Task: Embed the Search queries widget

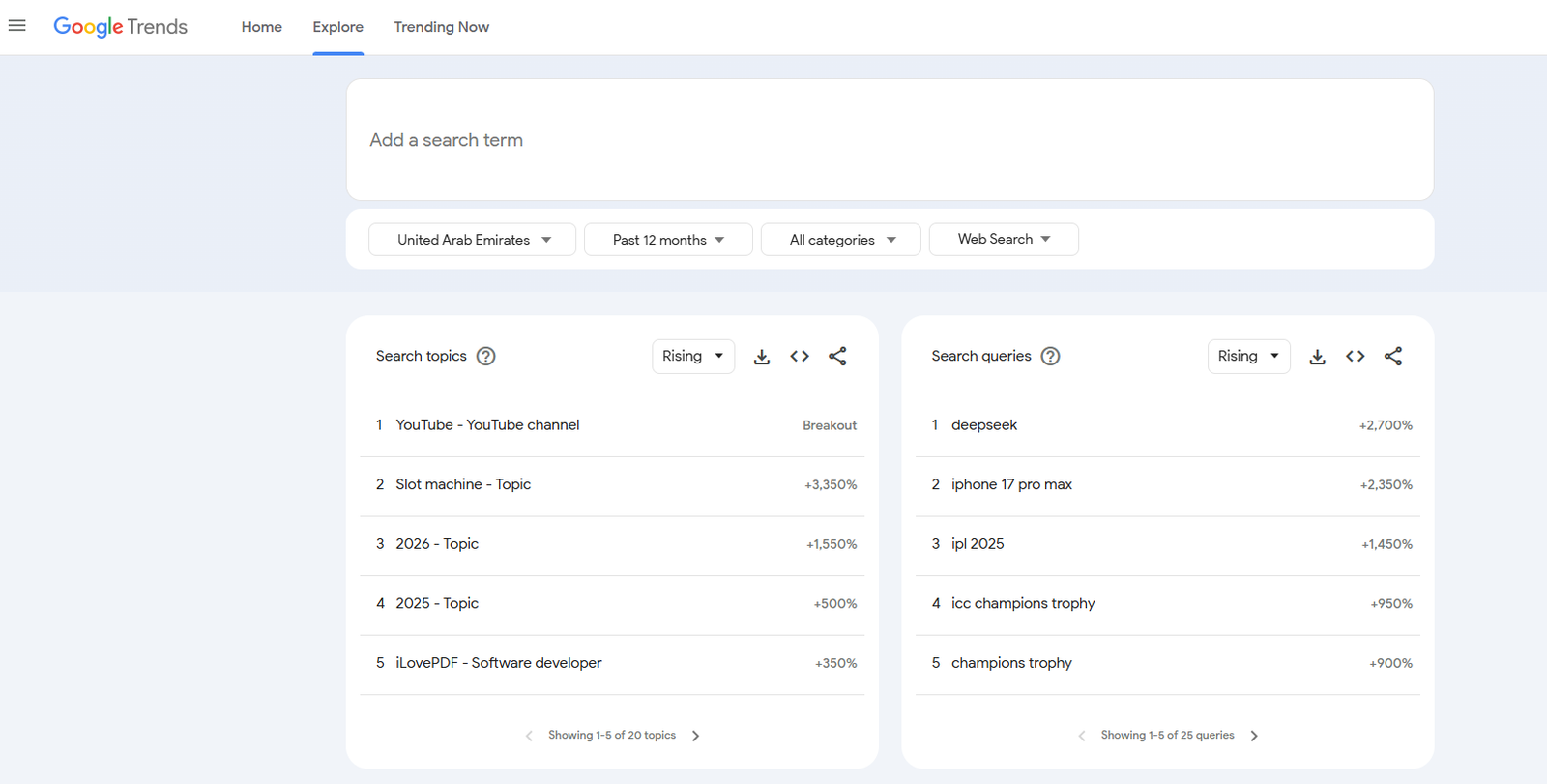Action: coord(1356,356)
